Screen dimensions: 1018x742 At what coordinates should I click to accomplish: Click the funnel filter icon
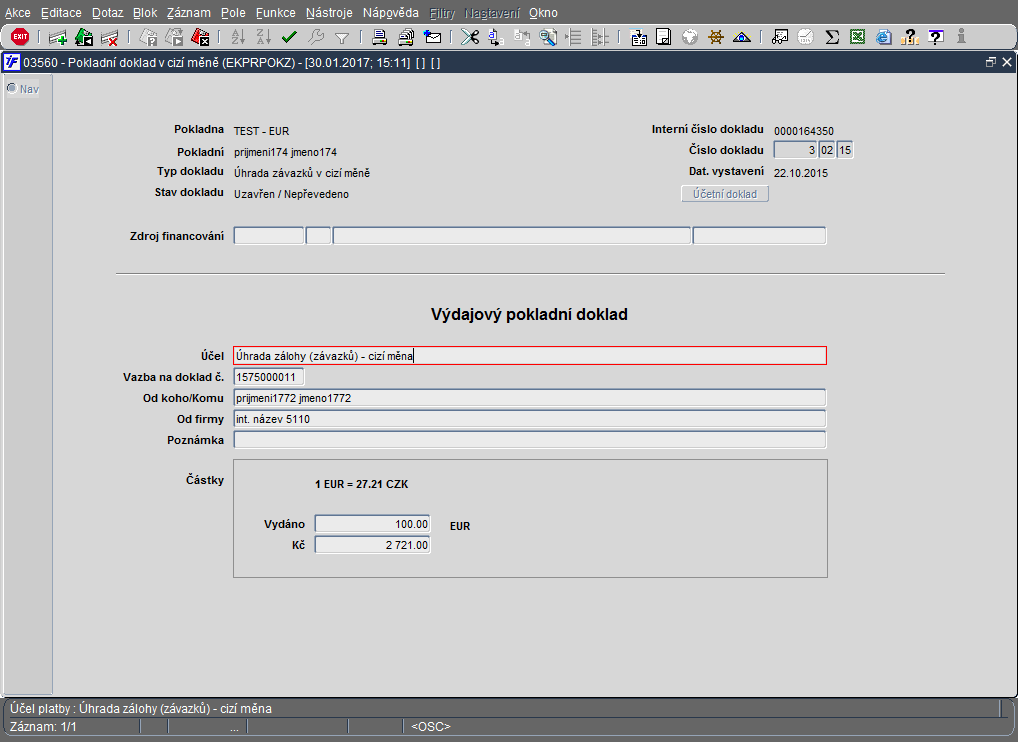coord(341,38)
